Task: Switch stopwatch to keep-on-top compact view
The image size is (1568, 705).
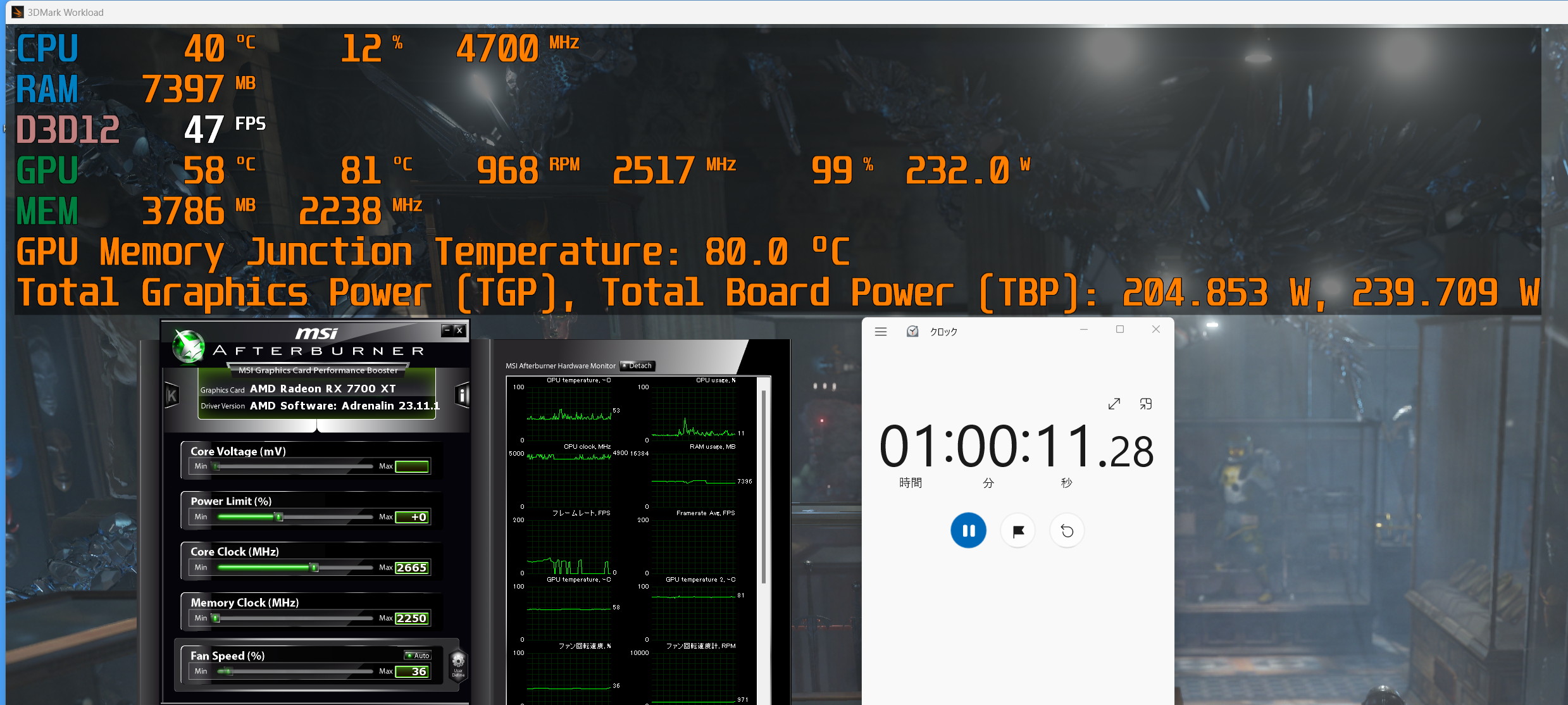Action: 1146,404
